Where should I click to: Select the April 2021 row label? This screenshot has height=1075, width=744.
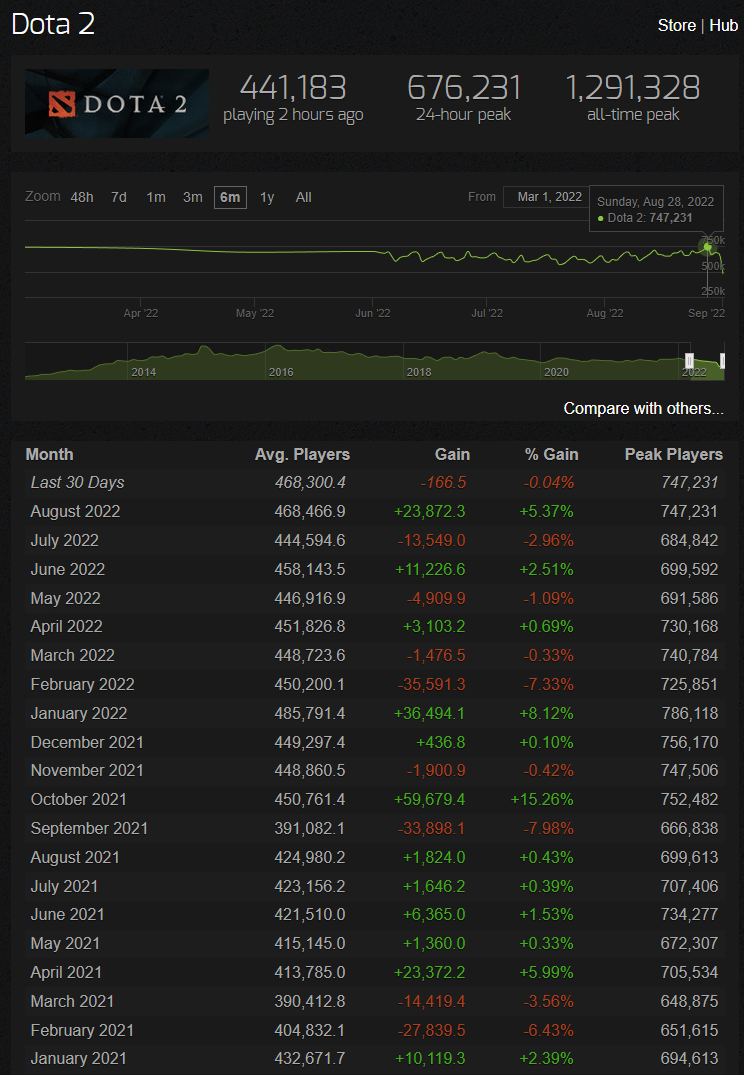click(x=66, y=972)
